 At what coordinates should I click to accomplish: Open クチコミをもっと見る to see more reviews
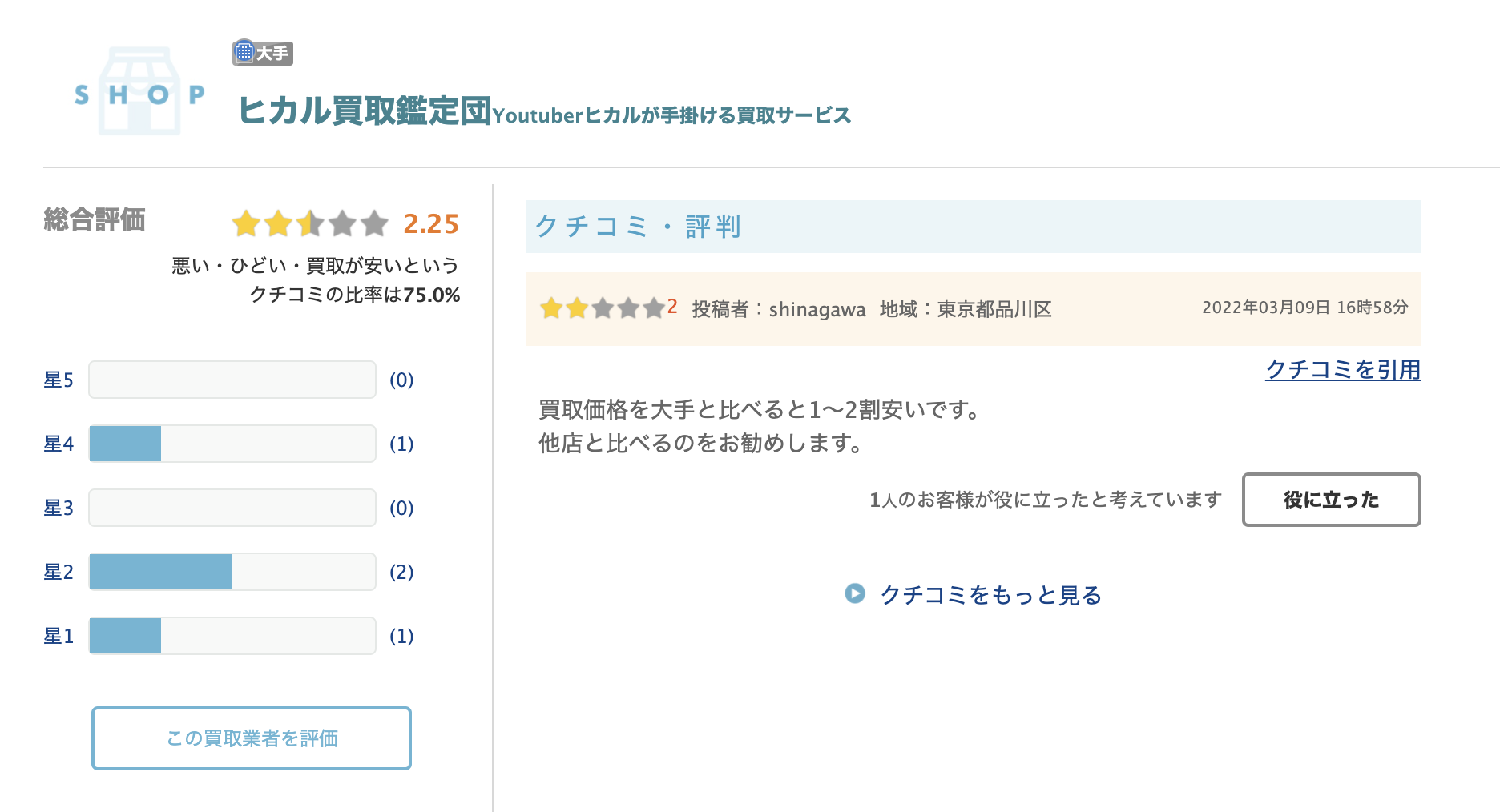tap(990, 595)
